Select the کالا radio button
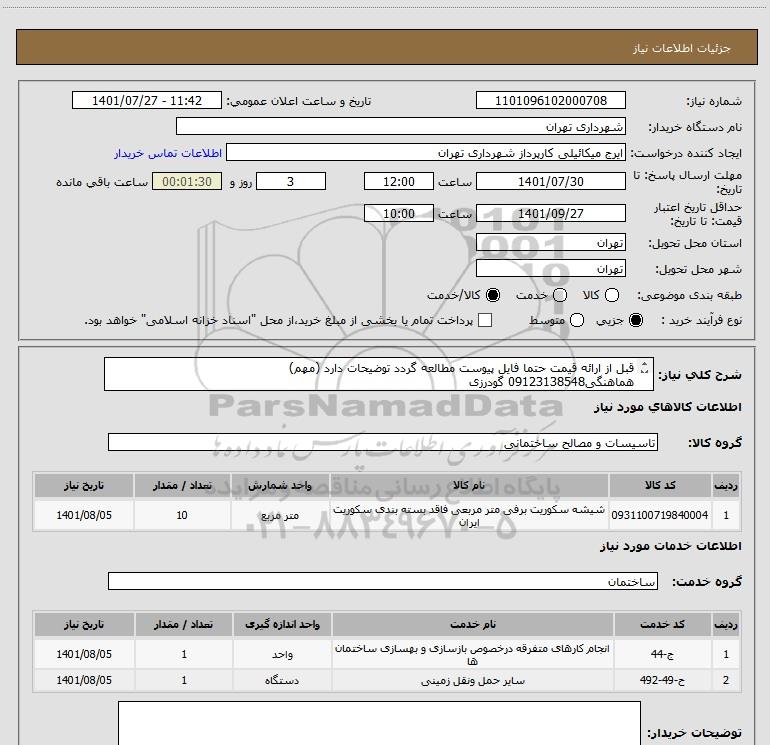 pos(612,295)
